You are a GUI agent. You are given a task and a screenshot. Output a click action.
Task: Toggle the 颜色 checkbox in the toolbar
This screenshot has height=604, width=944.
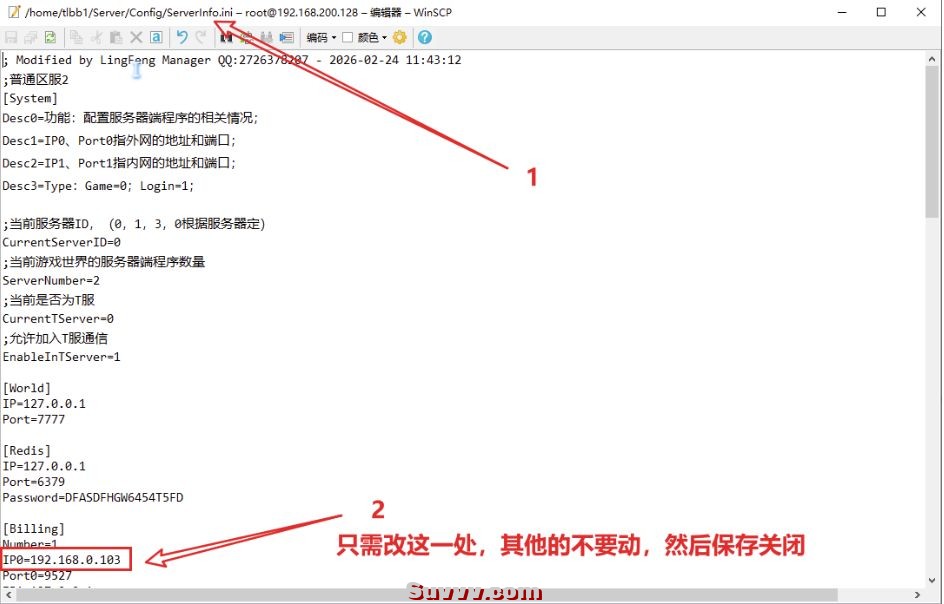tap(347, 37)
